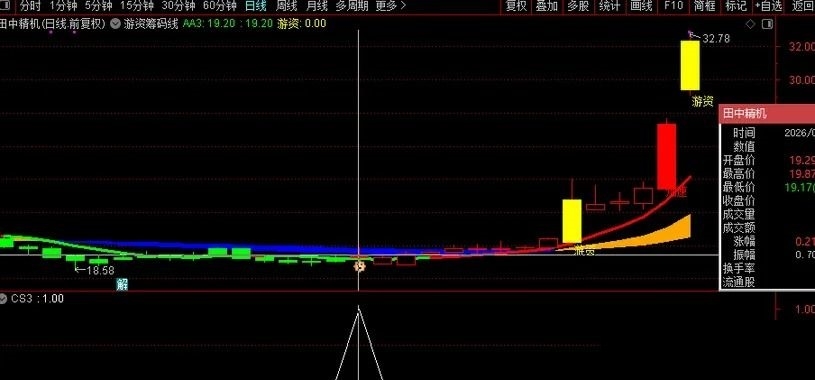The width and height of the screenshot is (815, 380).
Task: Click the 复权 button
Action: pos(516,6)
